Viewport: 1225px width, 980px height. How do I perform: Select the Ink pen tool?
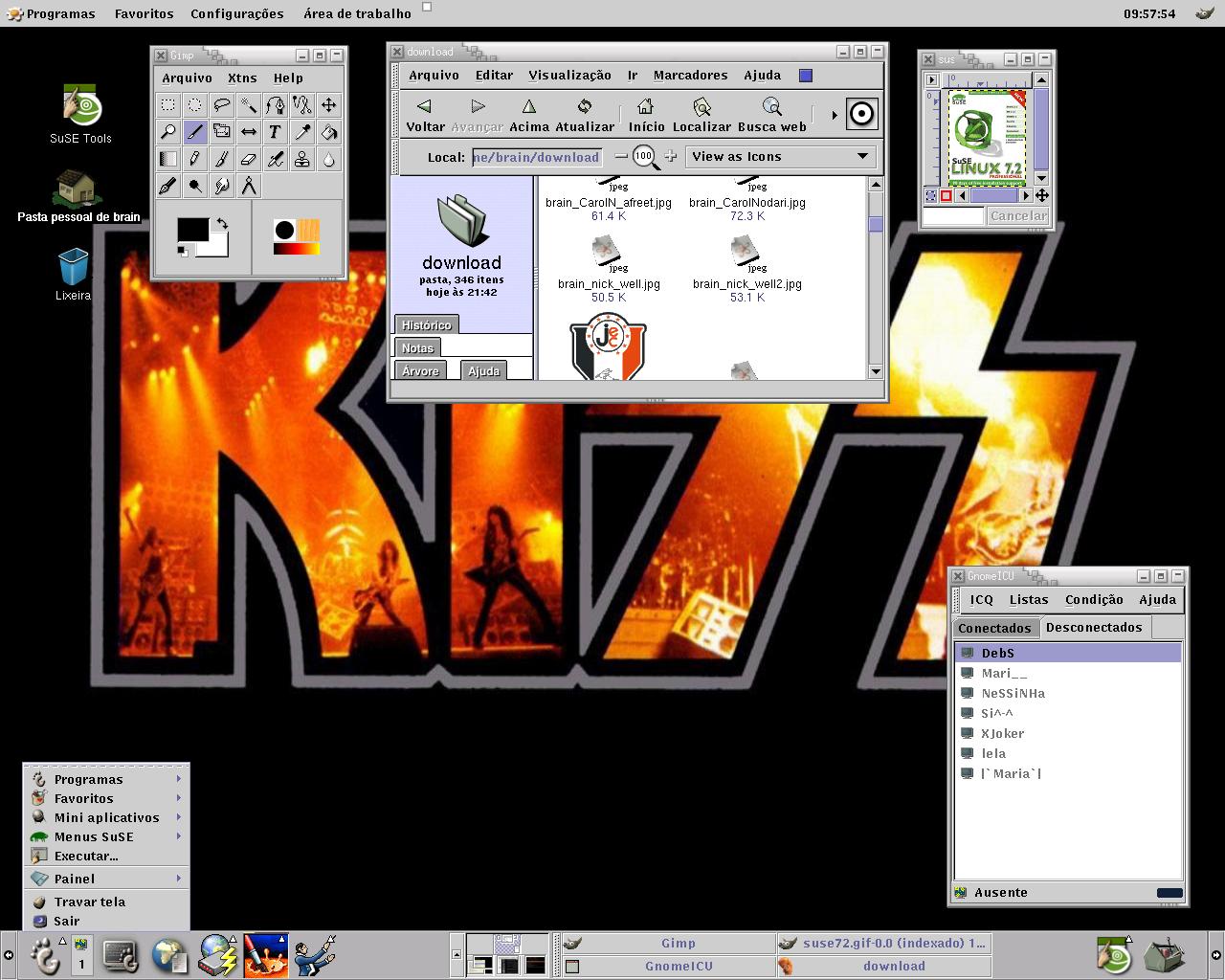tap(167, 186)
